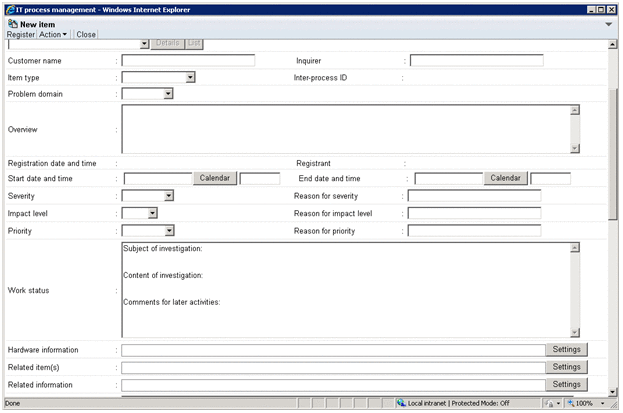This screenshot has height=413, width=623.
Task: Click the Reason for priority field
Action: point(474,231)
